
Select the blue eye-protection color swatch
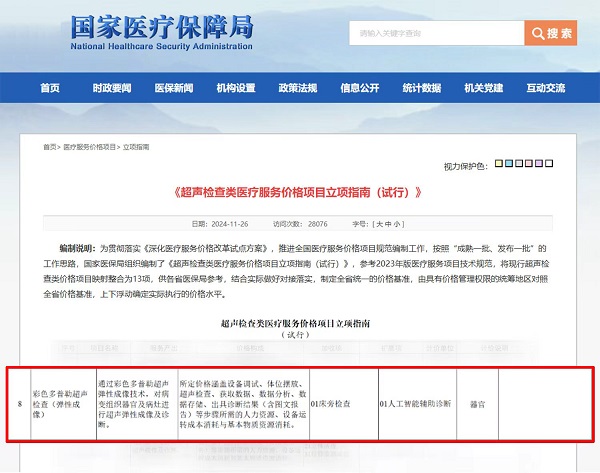pos(509,163)
